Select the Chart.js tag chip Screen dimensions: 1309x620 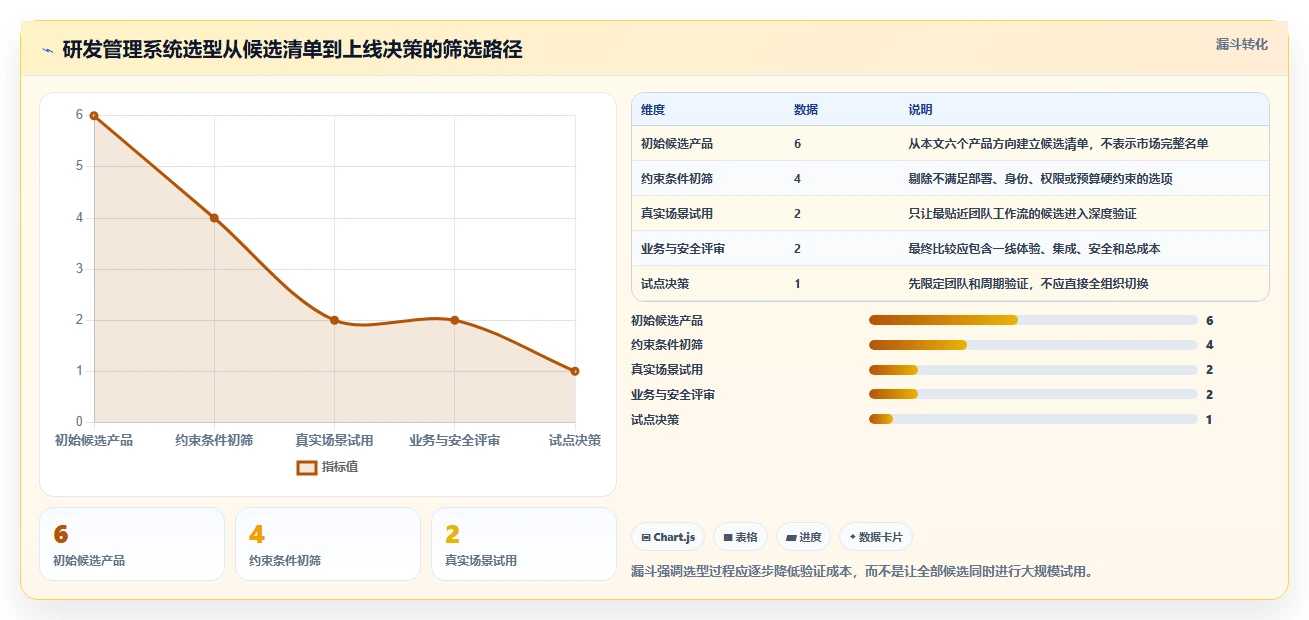pyautogui.click(x=668, y=537)
